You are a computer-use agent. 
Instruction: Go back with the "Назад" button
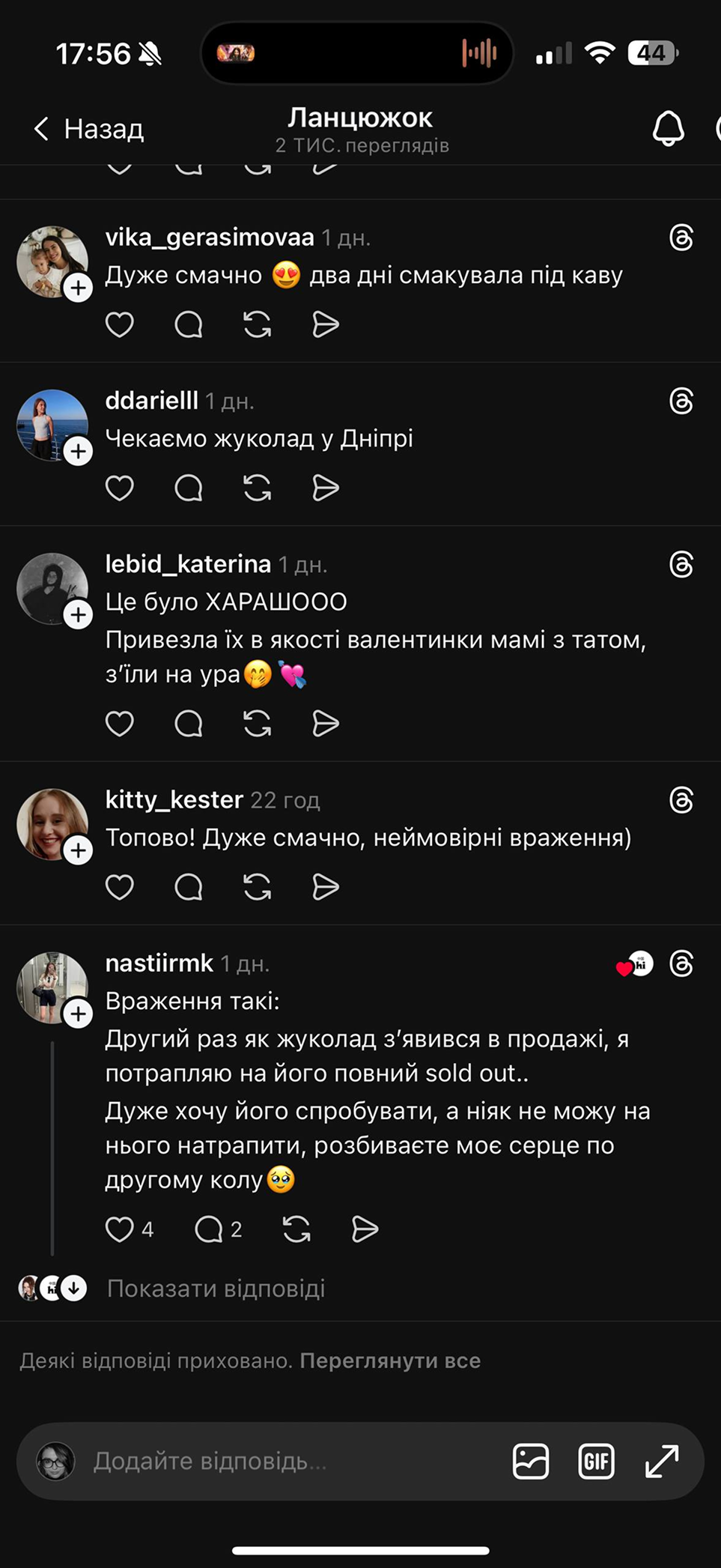90,129
